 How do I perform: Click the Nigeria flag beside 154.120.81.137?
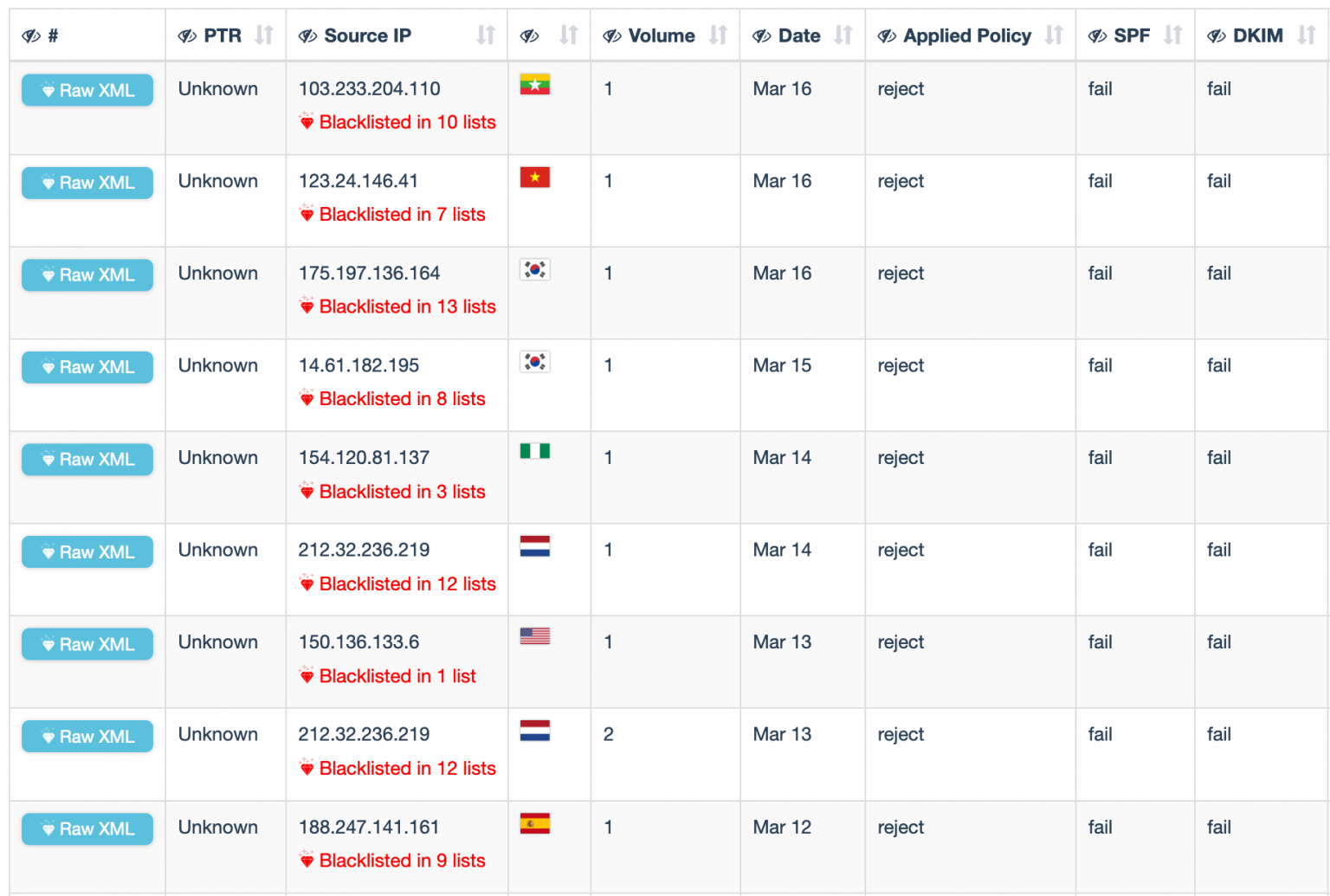[534, 451]
